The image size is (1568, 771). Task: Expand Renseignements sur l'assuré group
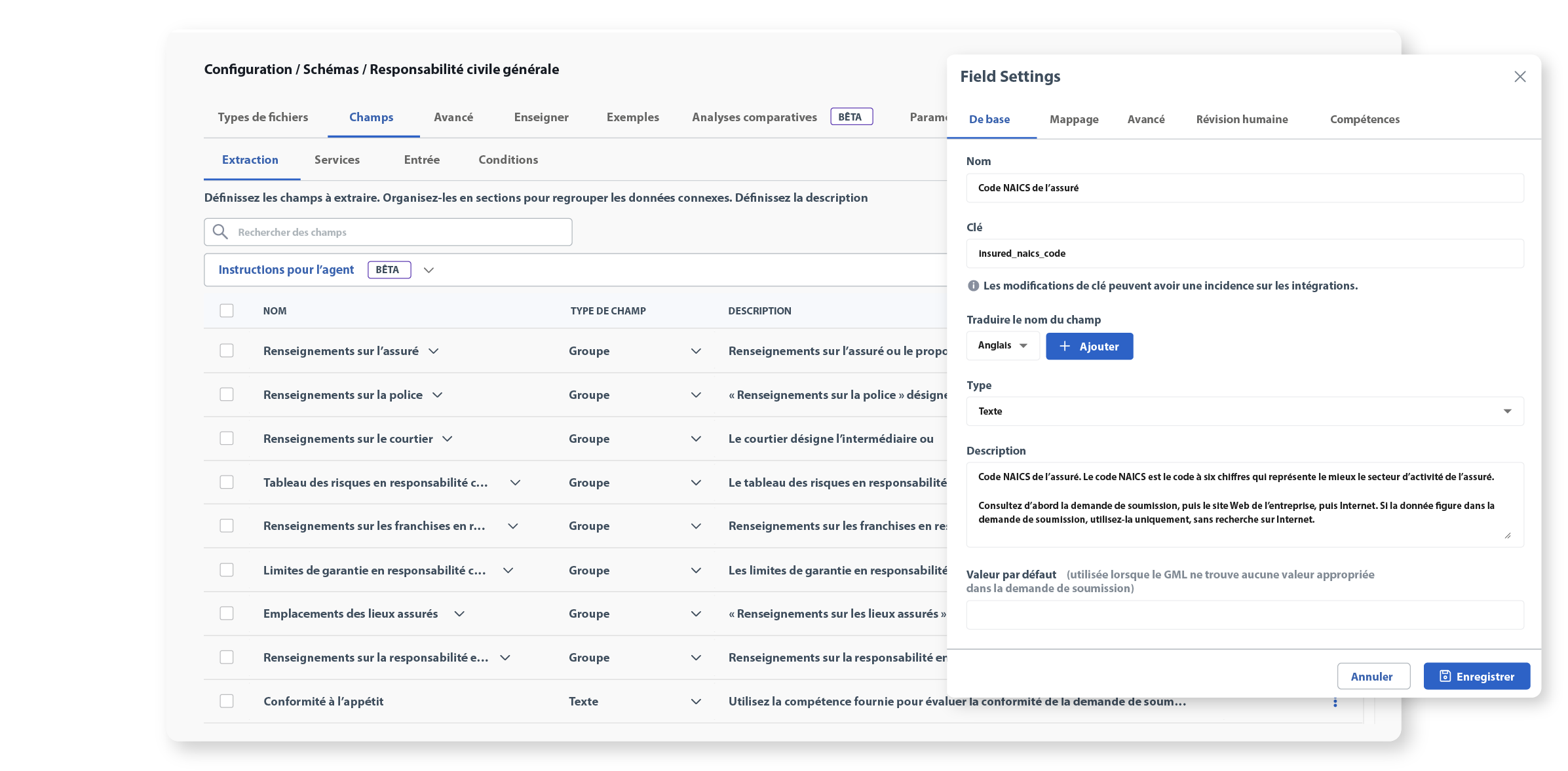tap(433, 351)
